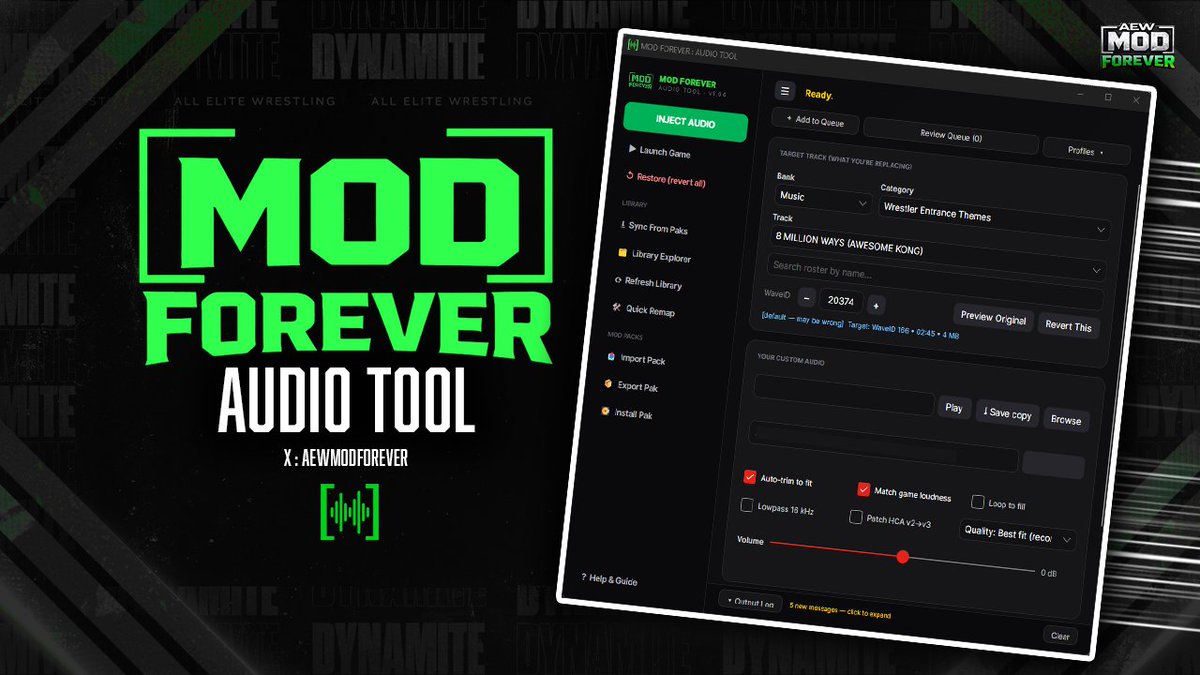
Task: Click the red Restore revert-all icon
Action: [629, 176]
